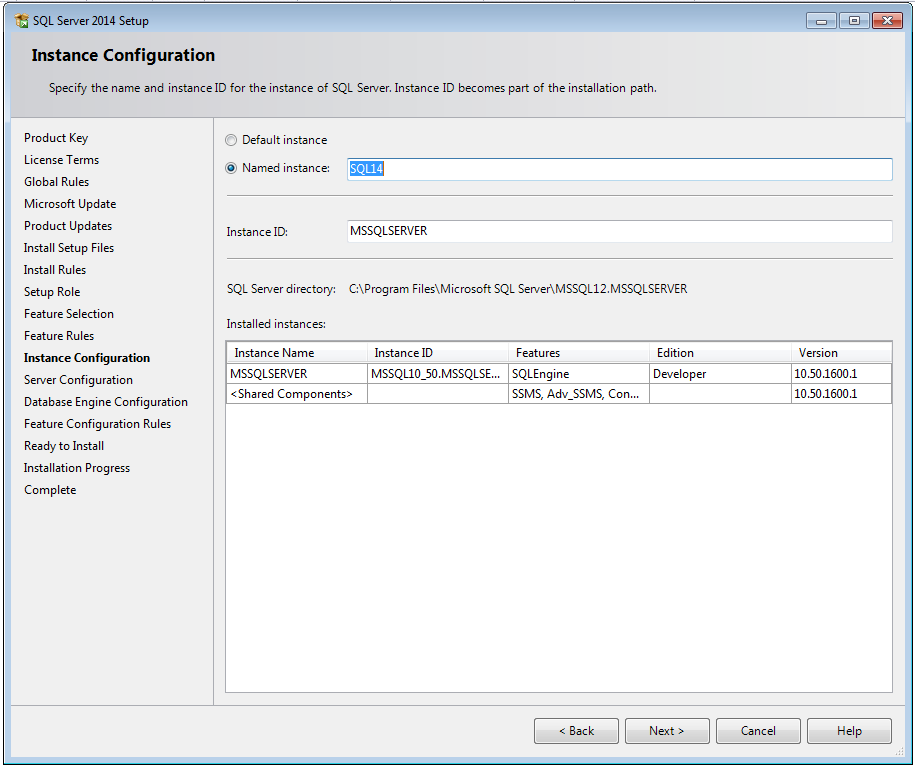Image resolution: width=915 pixels, height=768 pixels.
Task: Click the Complete step
Action: (x=50, y=490)
